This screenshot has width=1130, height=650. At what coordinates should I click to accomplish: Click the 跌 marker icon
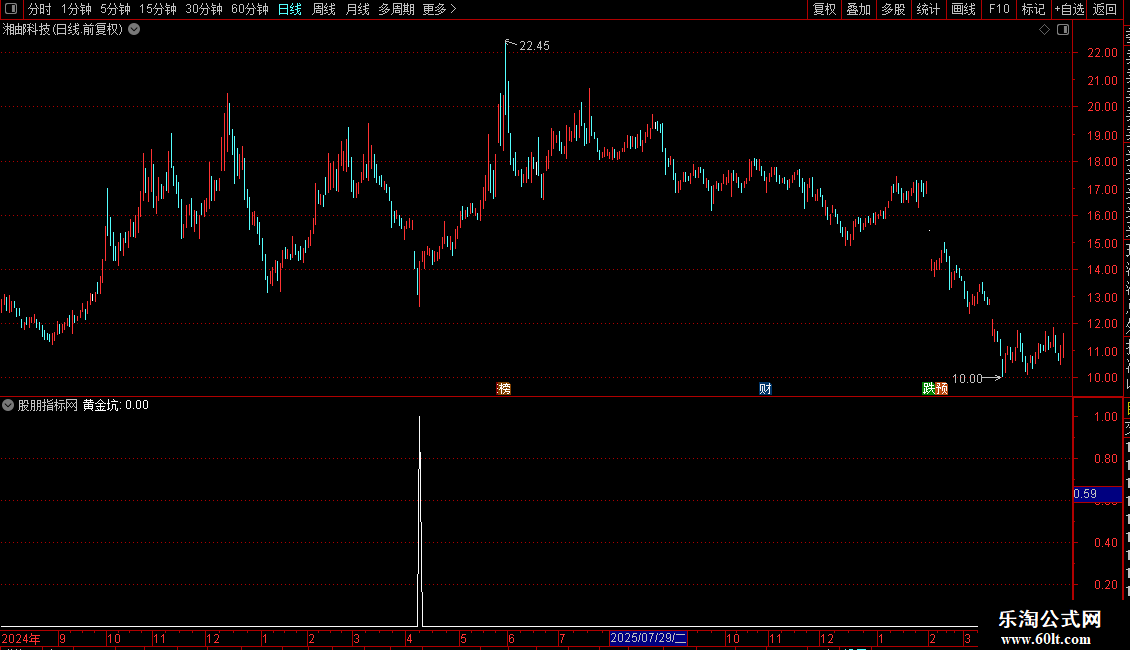point(929,388)
